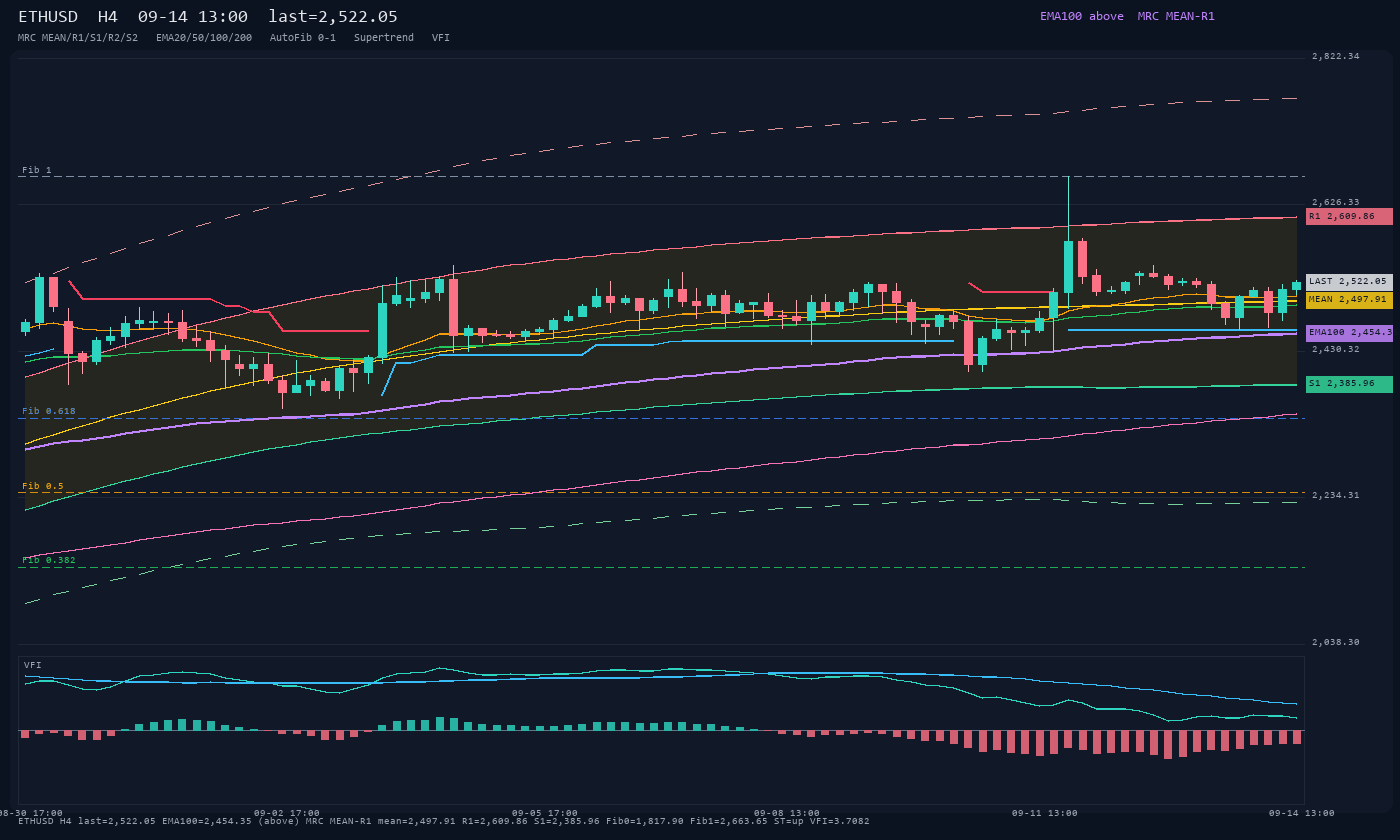Click the last=2,522.05 header value
Image resolution: width=1400 pixels, height=840 pixels.
[333, 16]
